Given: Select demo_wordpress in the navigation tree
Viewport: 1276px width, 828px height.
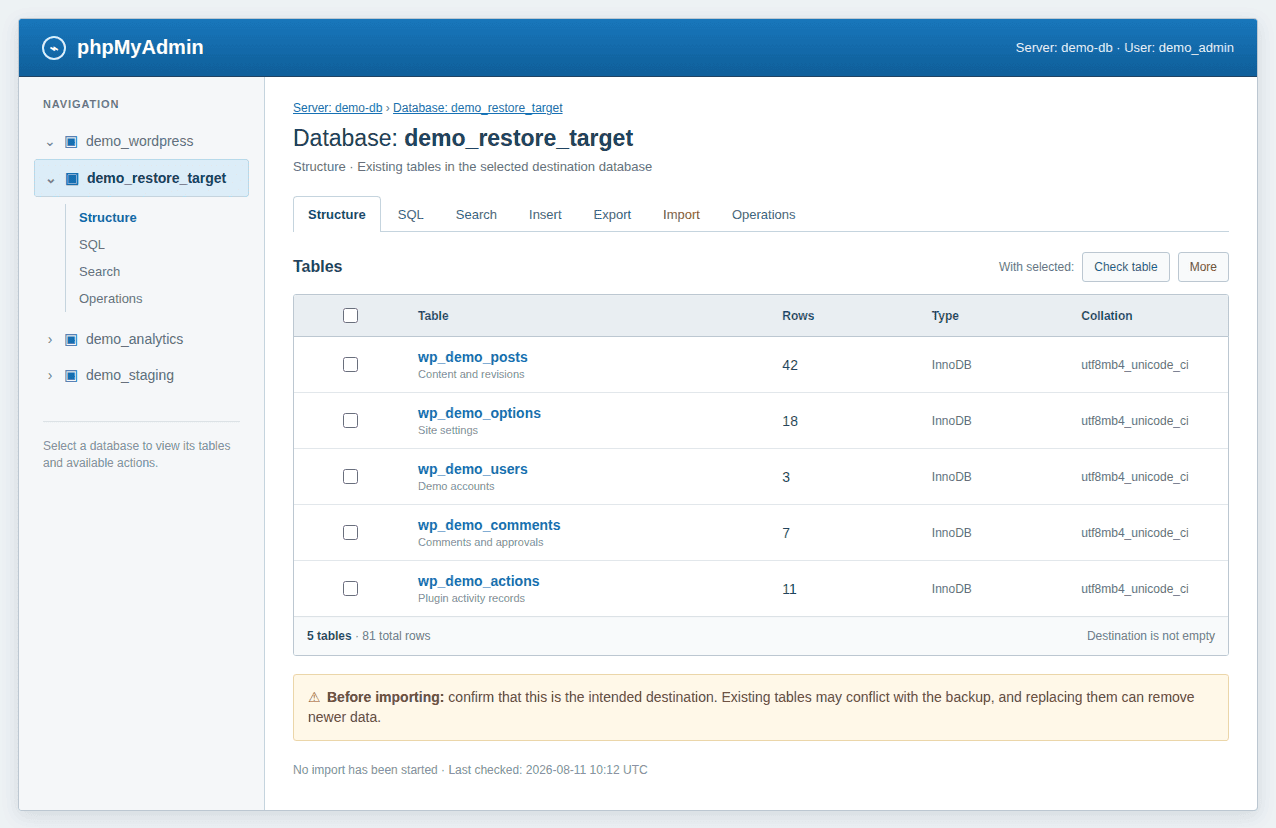Looking at the screenshot, I should pos(141,141).
